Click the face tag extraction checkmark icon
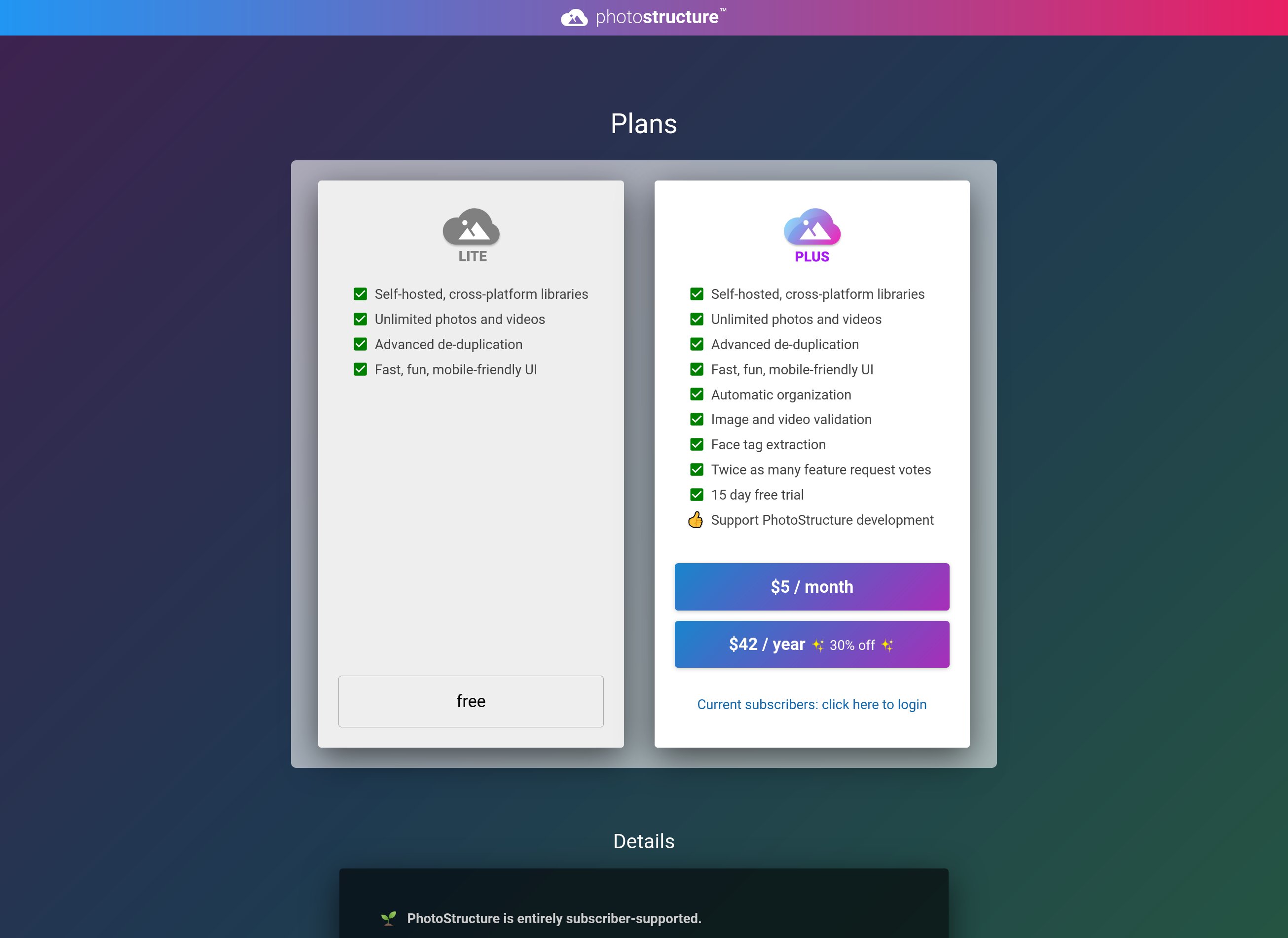This screenshot has width=1288, height=938. 696,444
